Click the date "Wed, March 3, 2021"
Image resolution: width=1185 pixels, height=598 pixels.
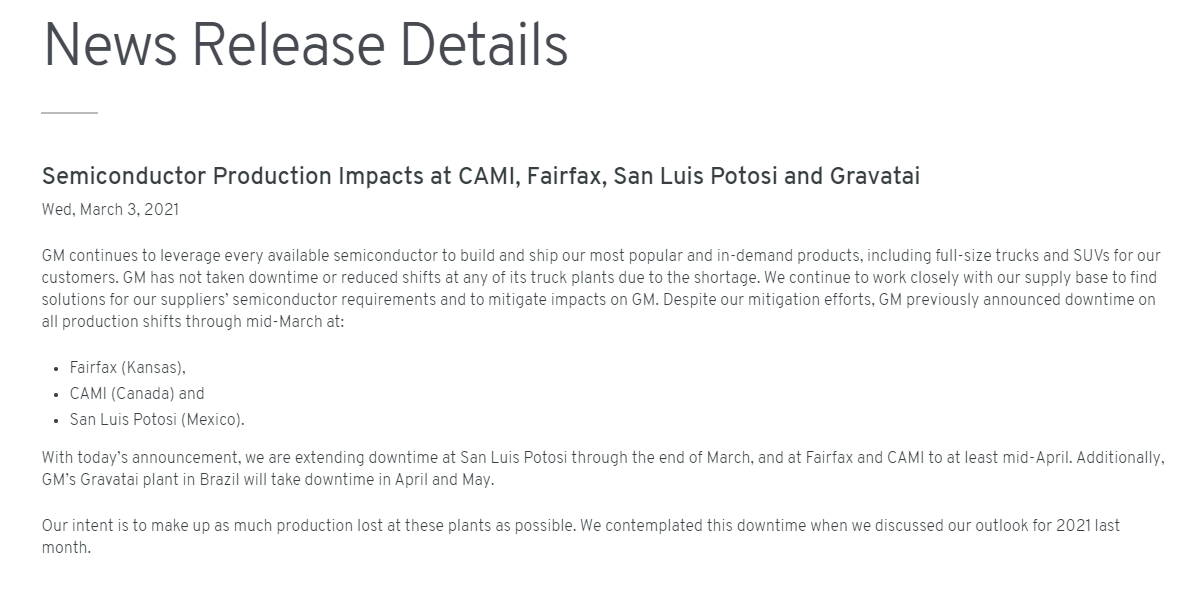110,210
